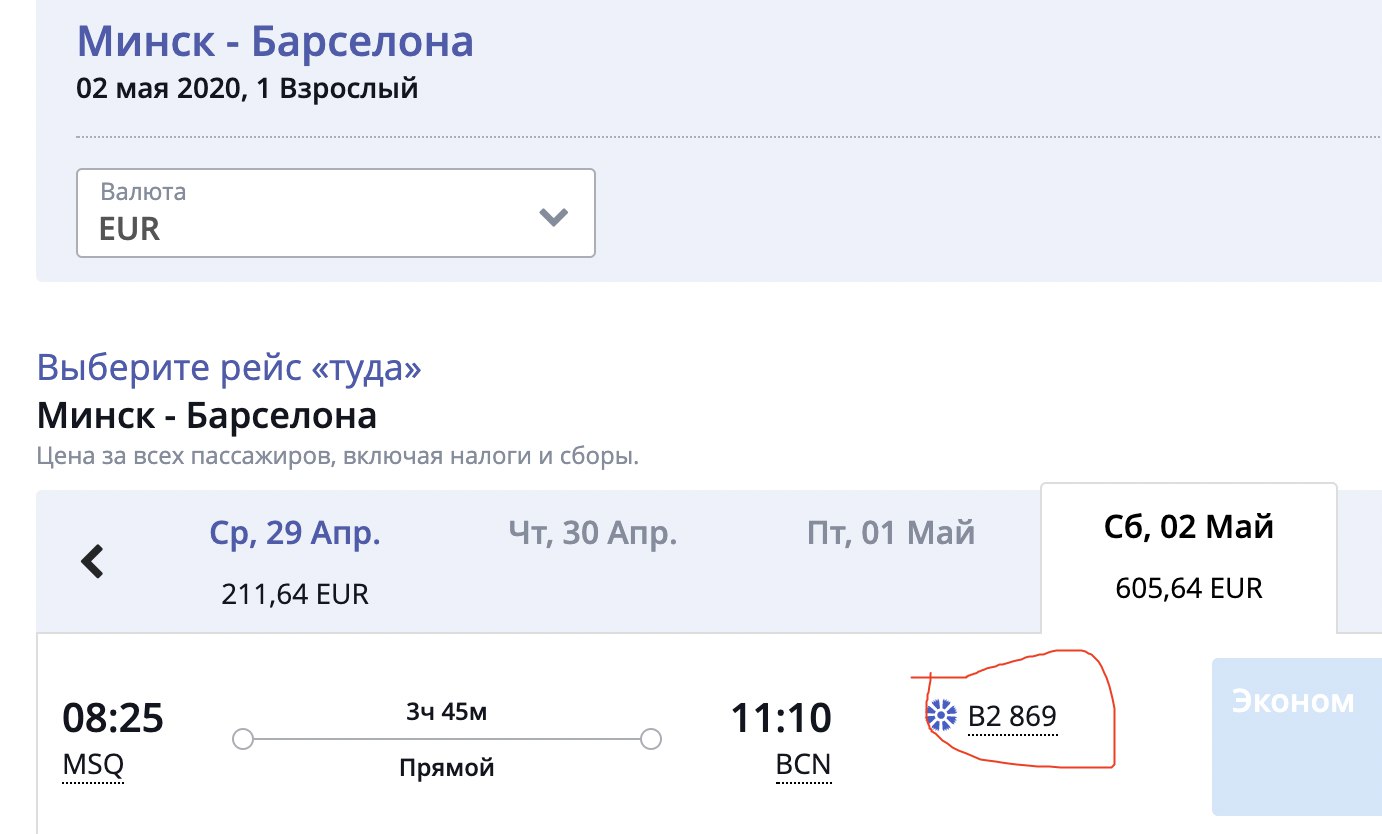Click the departure endpoint circle on the route line
The image size is (1382, 834).
(x=242, y=740)
